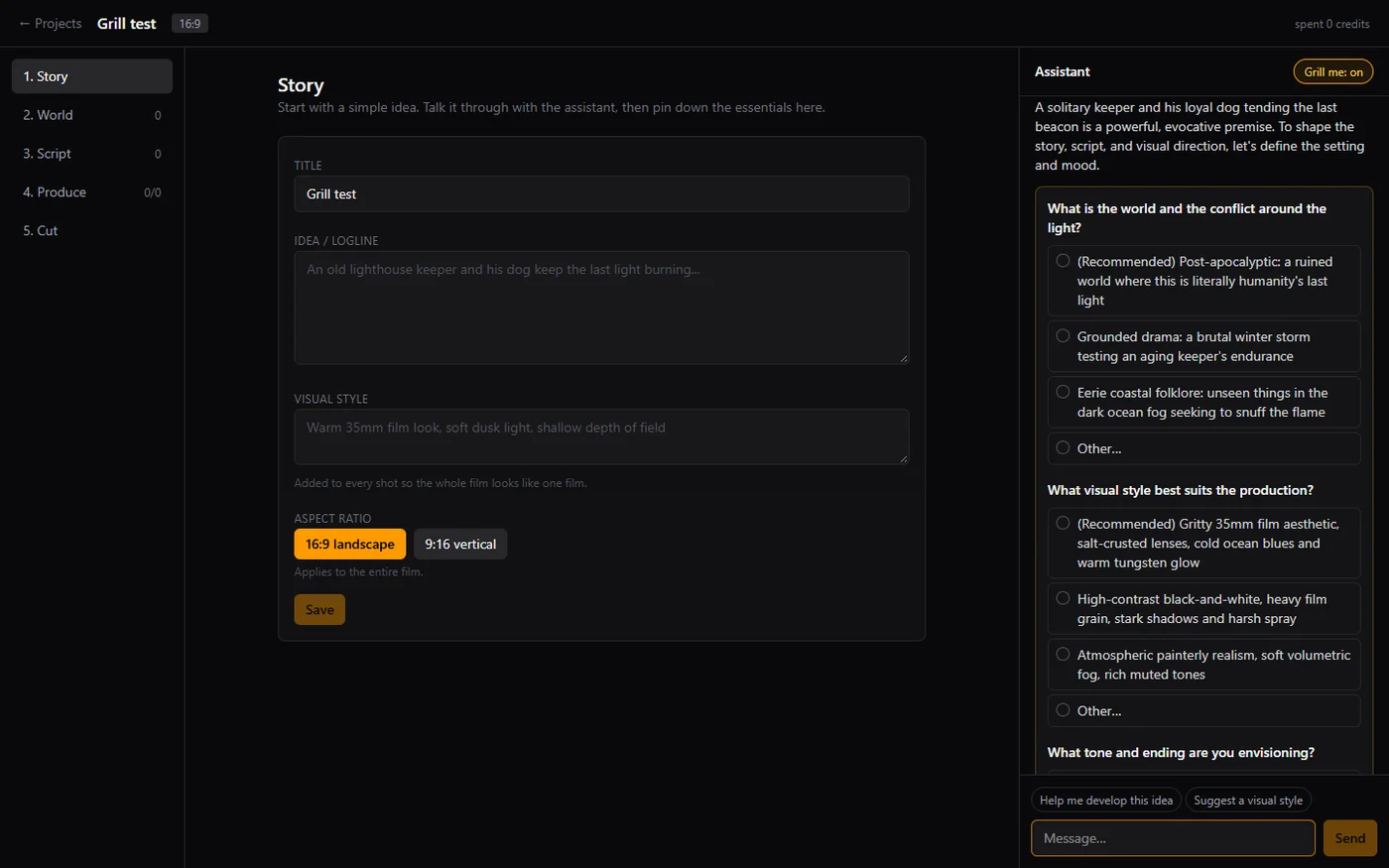1389x868 pixels.
Task: Click the Assistant panel heading
Action: pyautogui.click(x=1062, y=71)
